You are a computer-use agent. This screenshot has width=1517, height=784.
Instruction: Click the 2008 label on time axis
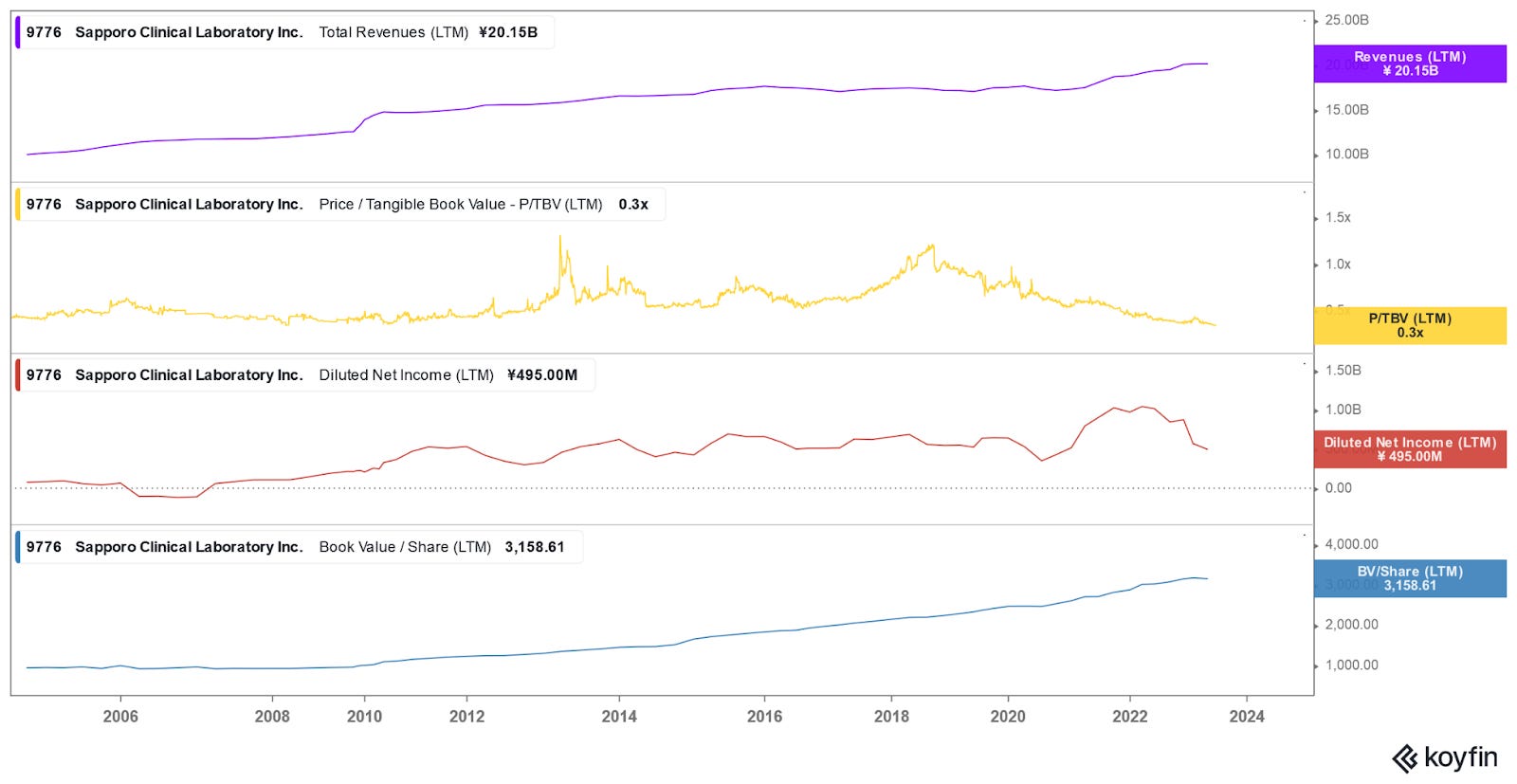pyautogui.click(x=272, y=717)
